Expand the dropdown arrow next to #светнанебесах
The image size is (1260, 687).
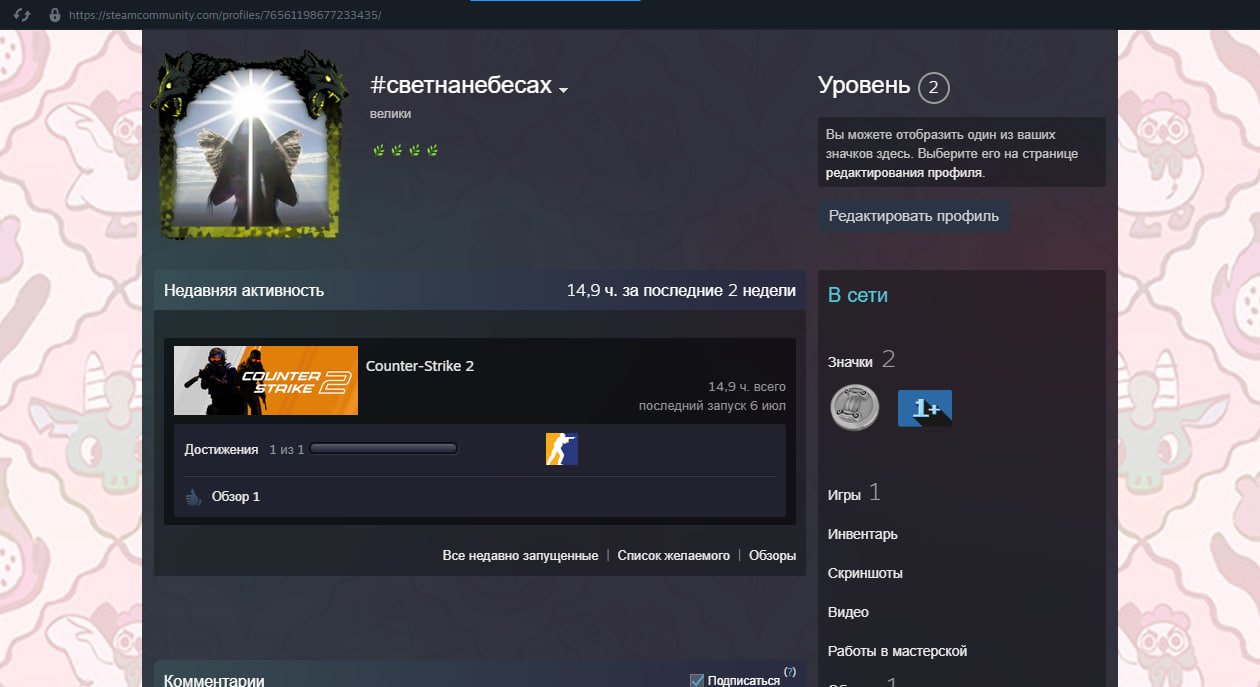563,90
